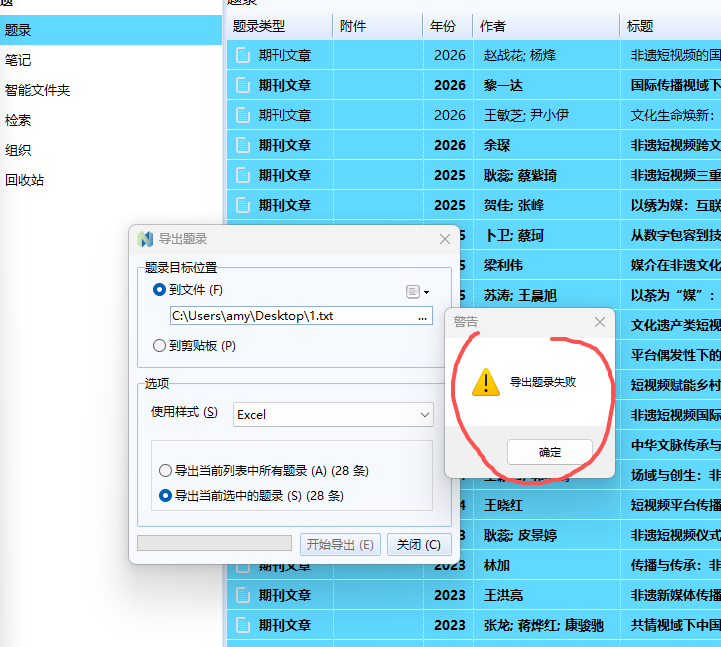Sort by 附件 column header
This screenshot has height=647, width=721.
tap(378, 26)
